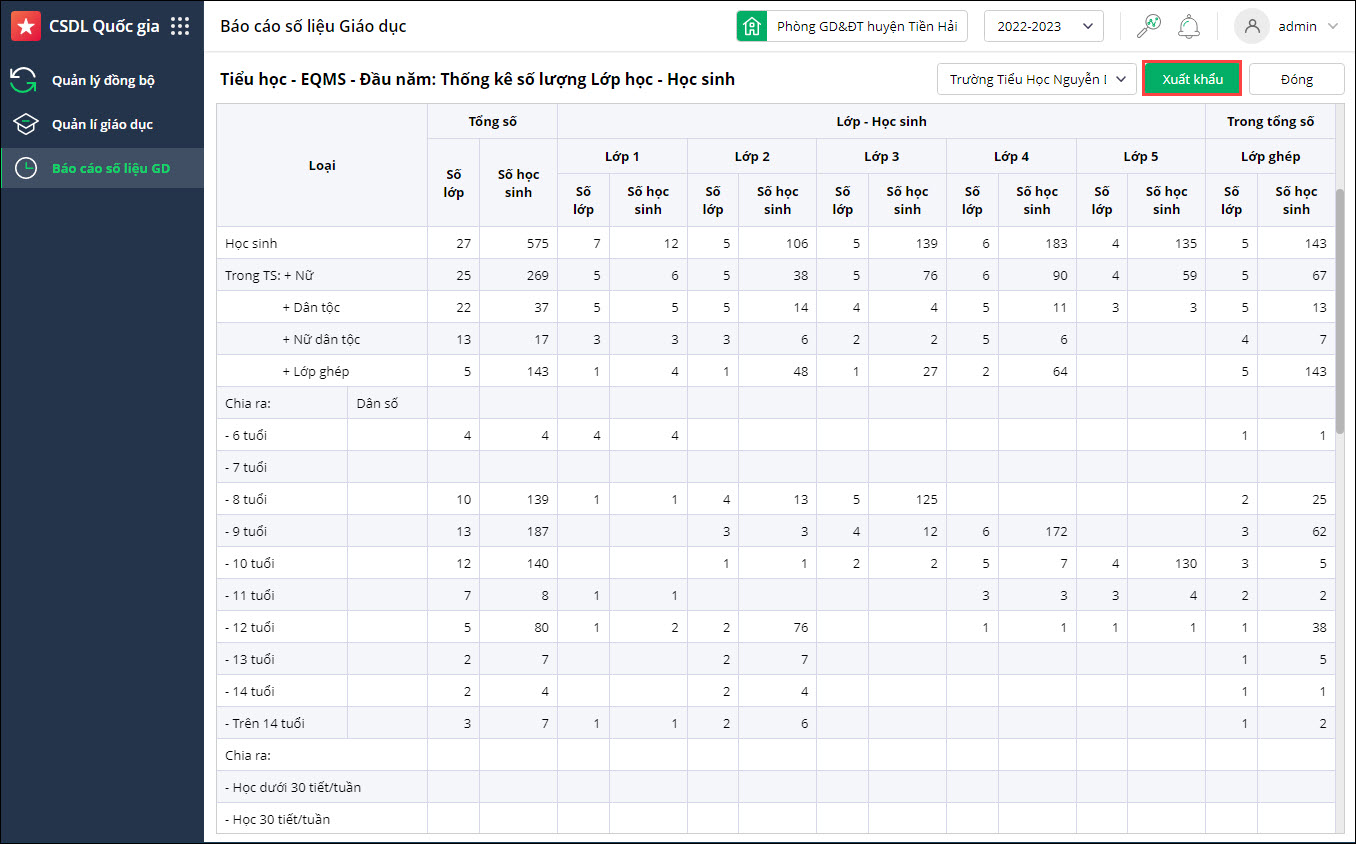Open the nine-dot app grid launcher
Screen dimensions: 1356x844
click(x=180, y=26)
